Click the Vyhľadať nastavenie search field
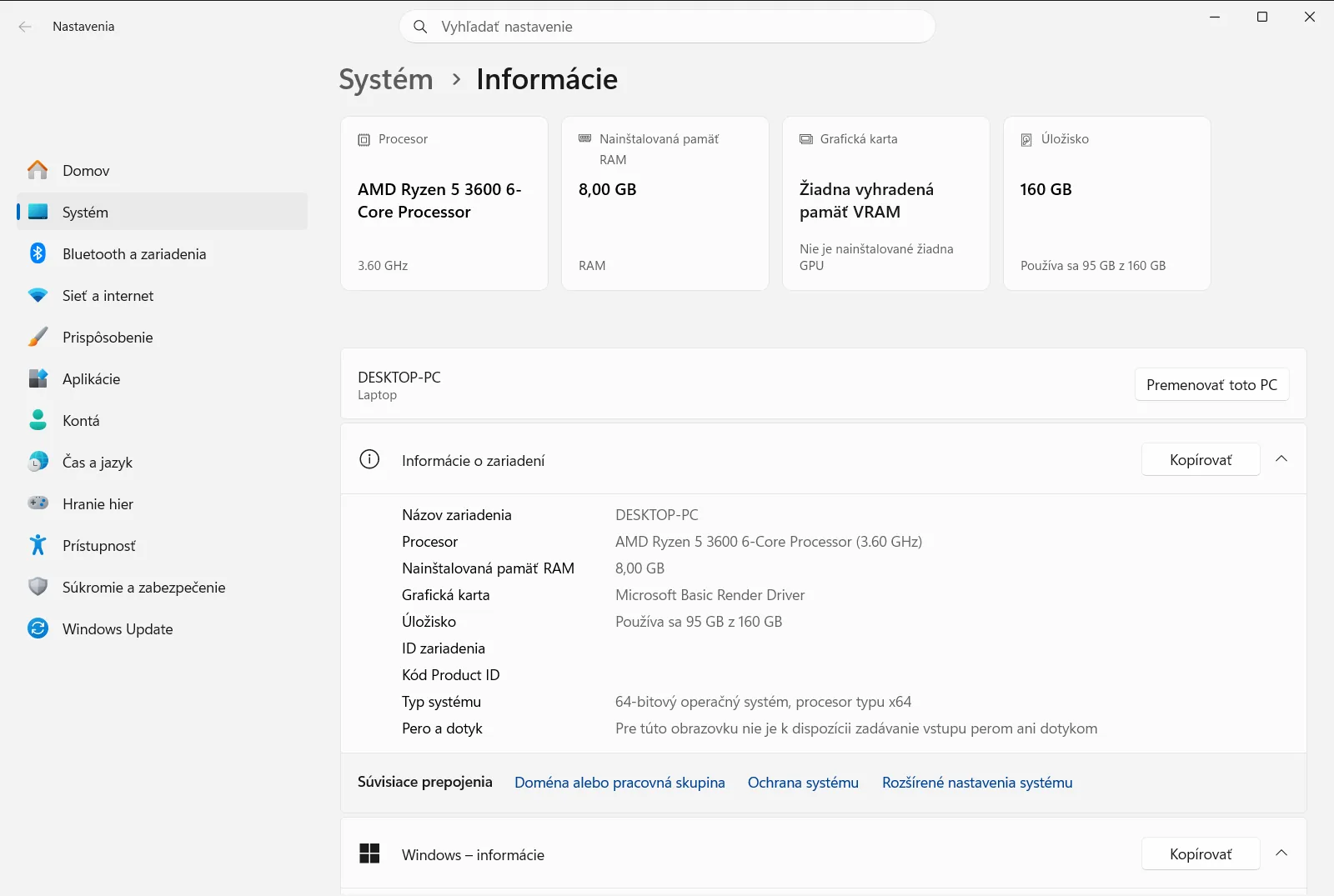 667,27
